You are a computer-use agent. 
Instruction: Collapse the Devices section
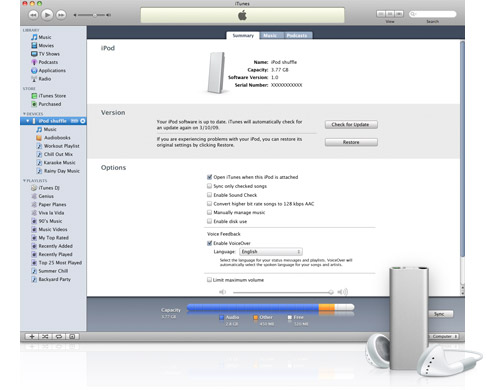[x=24, y=114]
